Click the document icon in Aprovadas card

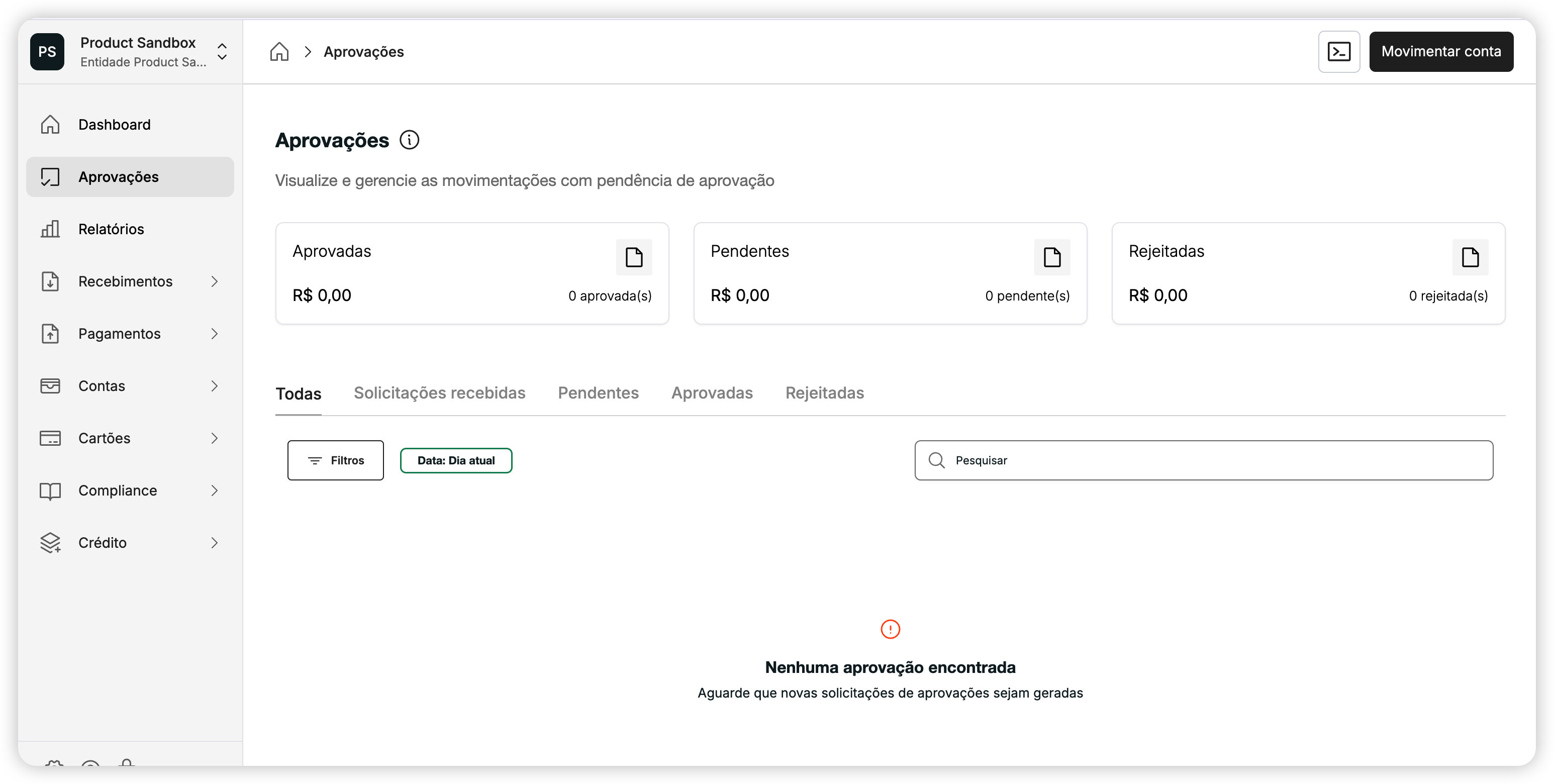[633, 257]
